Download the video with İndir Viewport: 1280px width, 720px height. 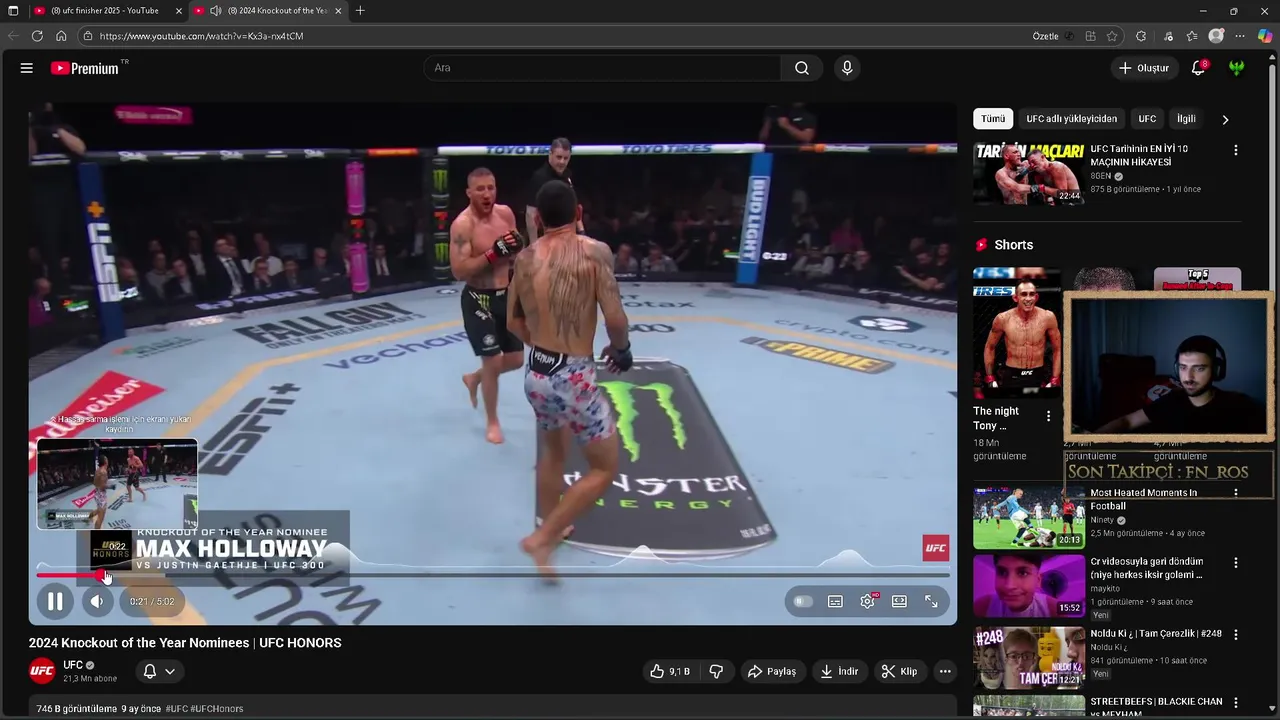[x=839, y=671]
